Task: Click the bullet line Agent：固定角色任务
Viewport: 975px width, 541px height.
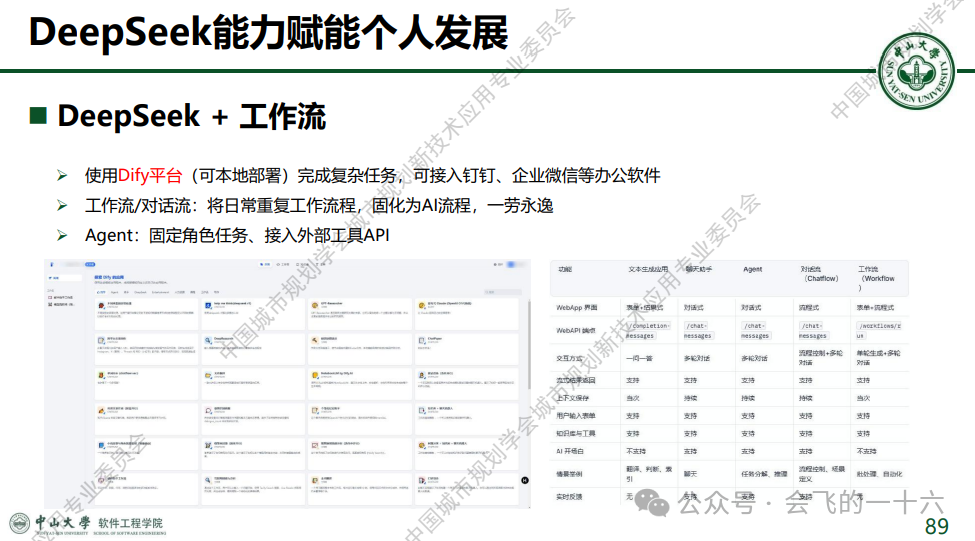Action: click(237, 236)
